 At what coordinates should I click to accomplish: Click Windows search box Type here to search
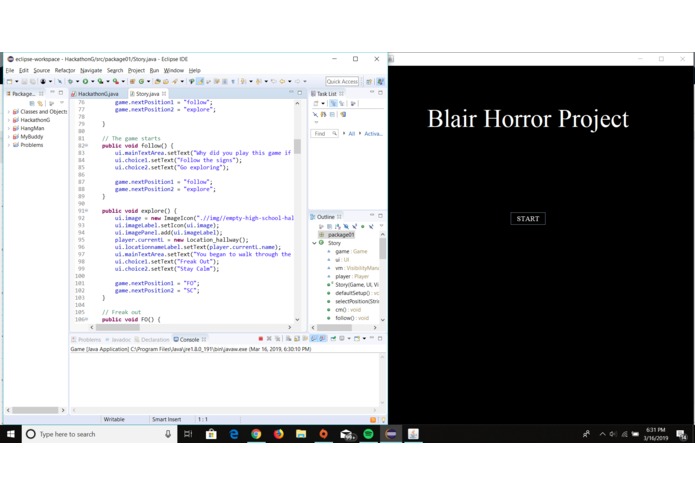pos(100,434)
